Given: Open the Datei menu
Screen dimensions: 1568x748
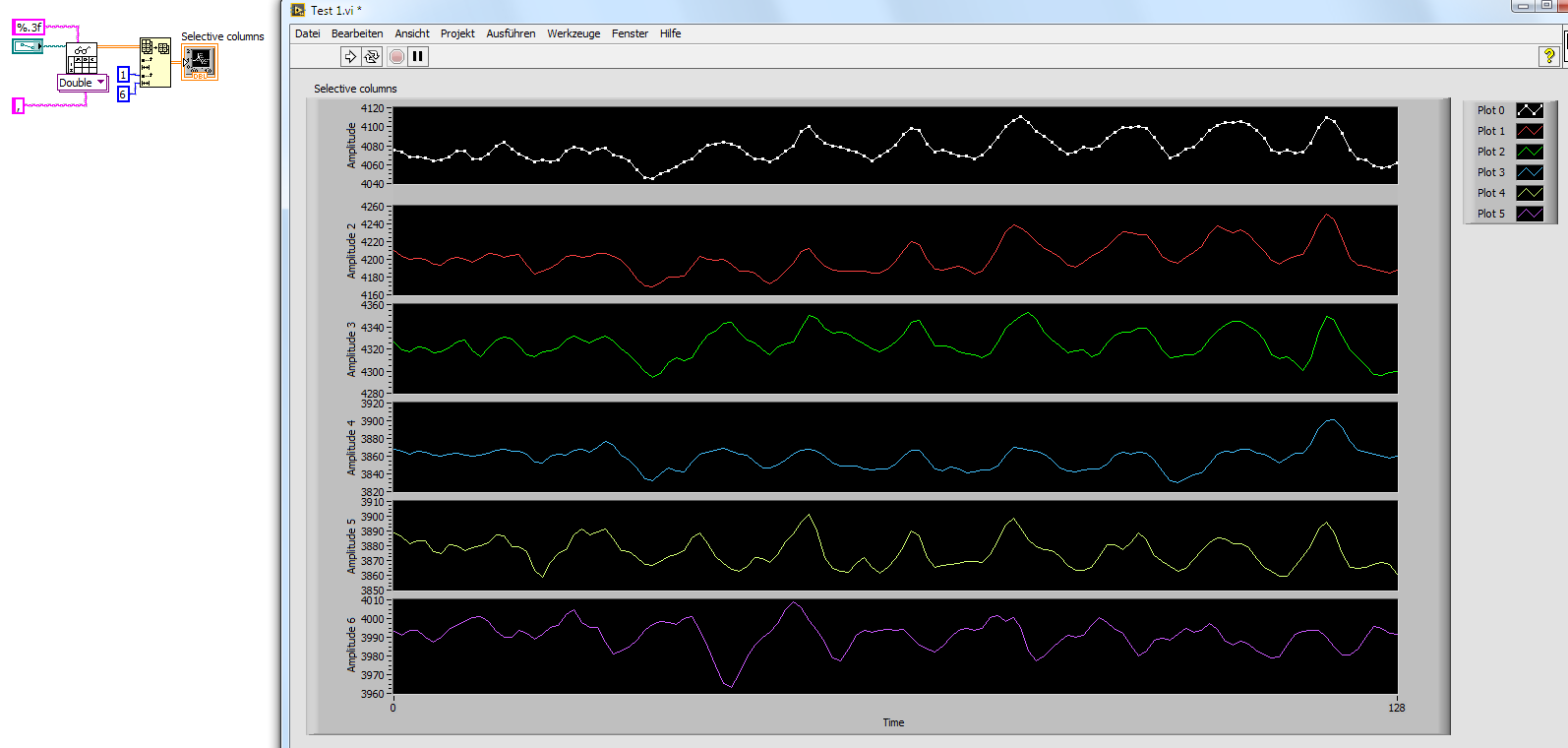Looking at the screenshot, I should pos(308,33).
